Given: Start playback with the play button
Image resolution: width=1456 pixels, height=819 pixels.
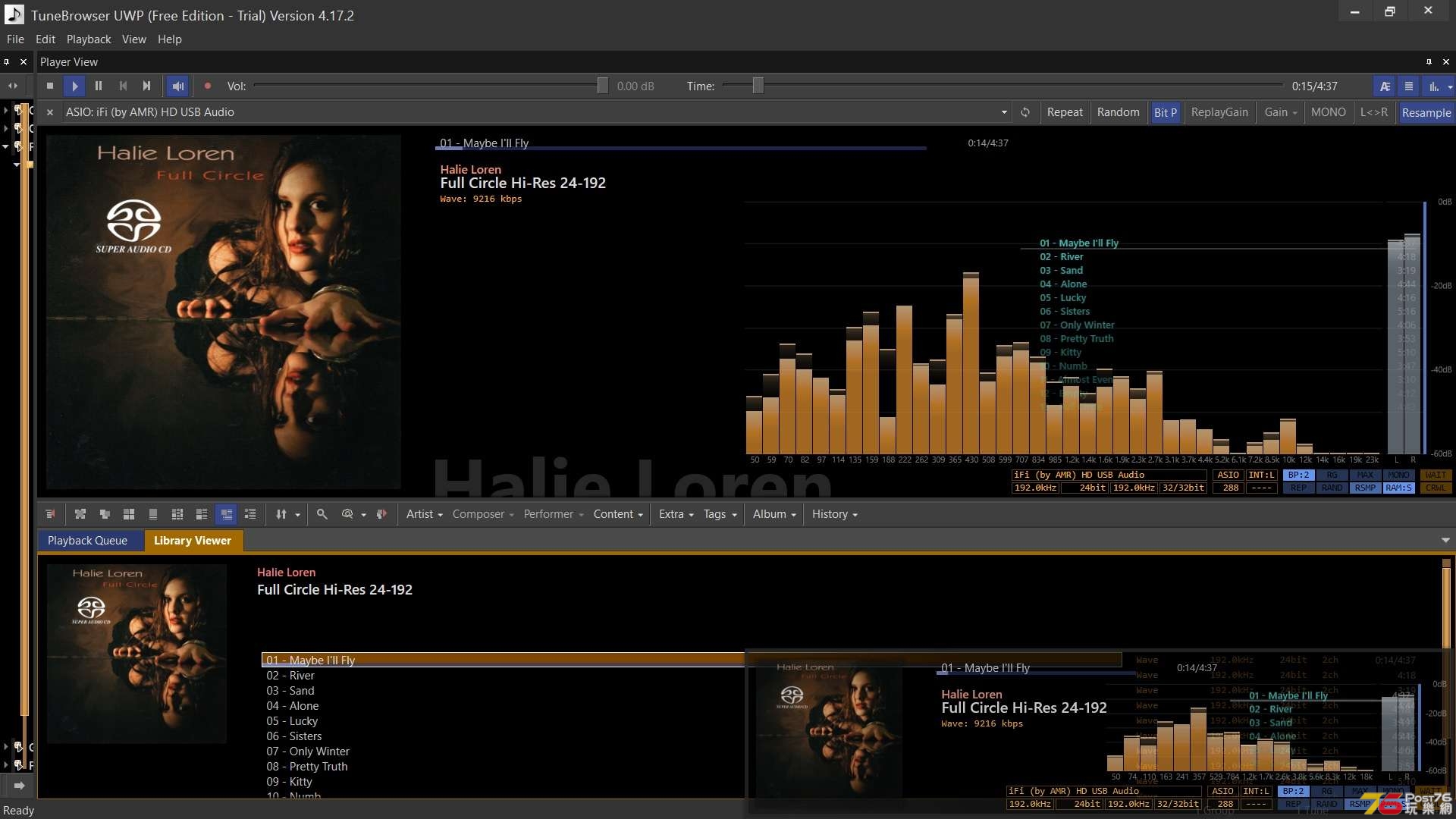Looking at the screenshot, I should point(74,86).
